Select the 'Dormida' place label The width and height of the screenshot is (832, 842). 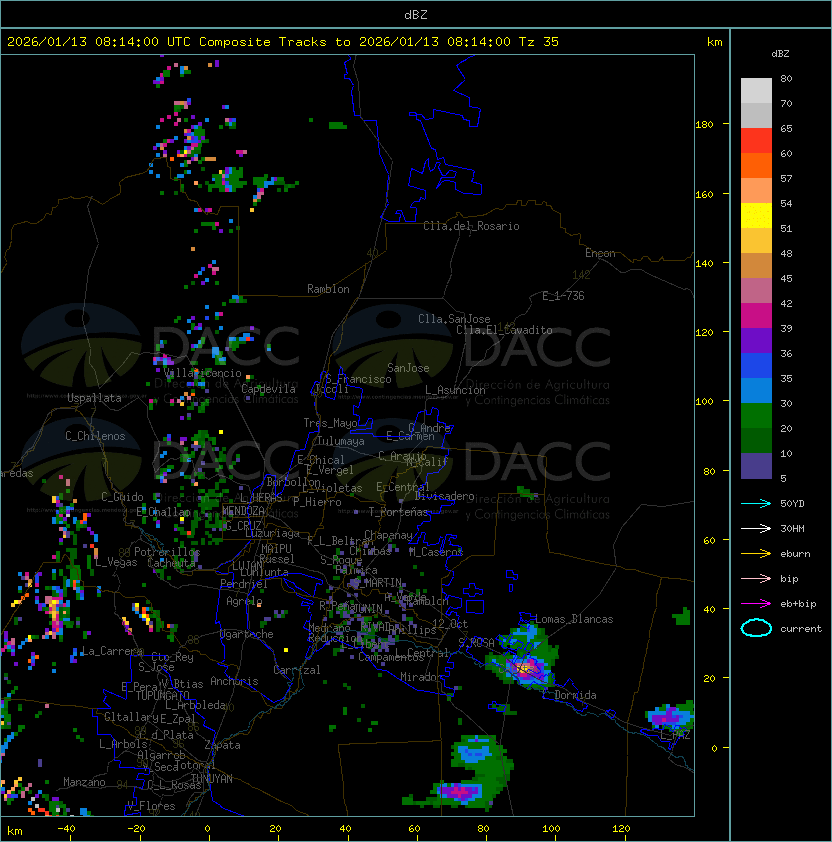[x=575, y=695]
